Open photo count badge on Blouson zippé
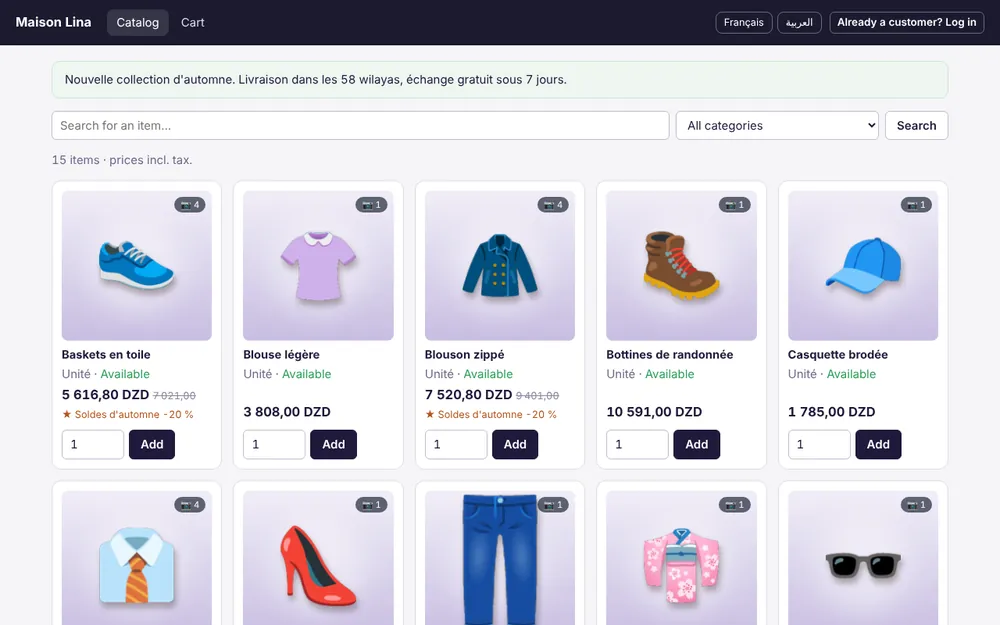Viewport: 1000px width, 625px height. (553, 205)
